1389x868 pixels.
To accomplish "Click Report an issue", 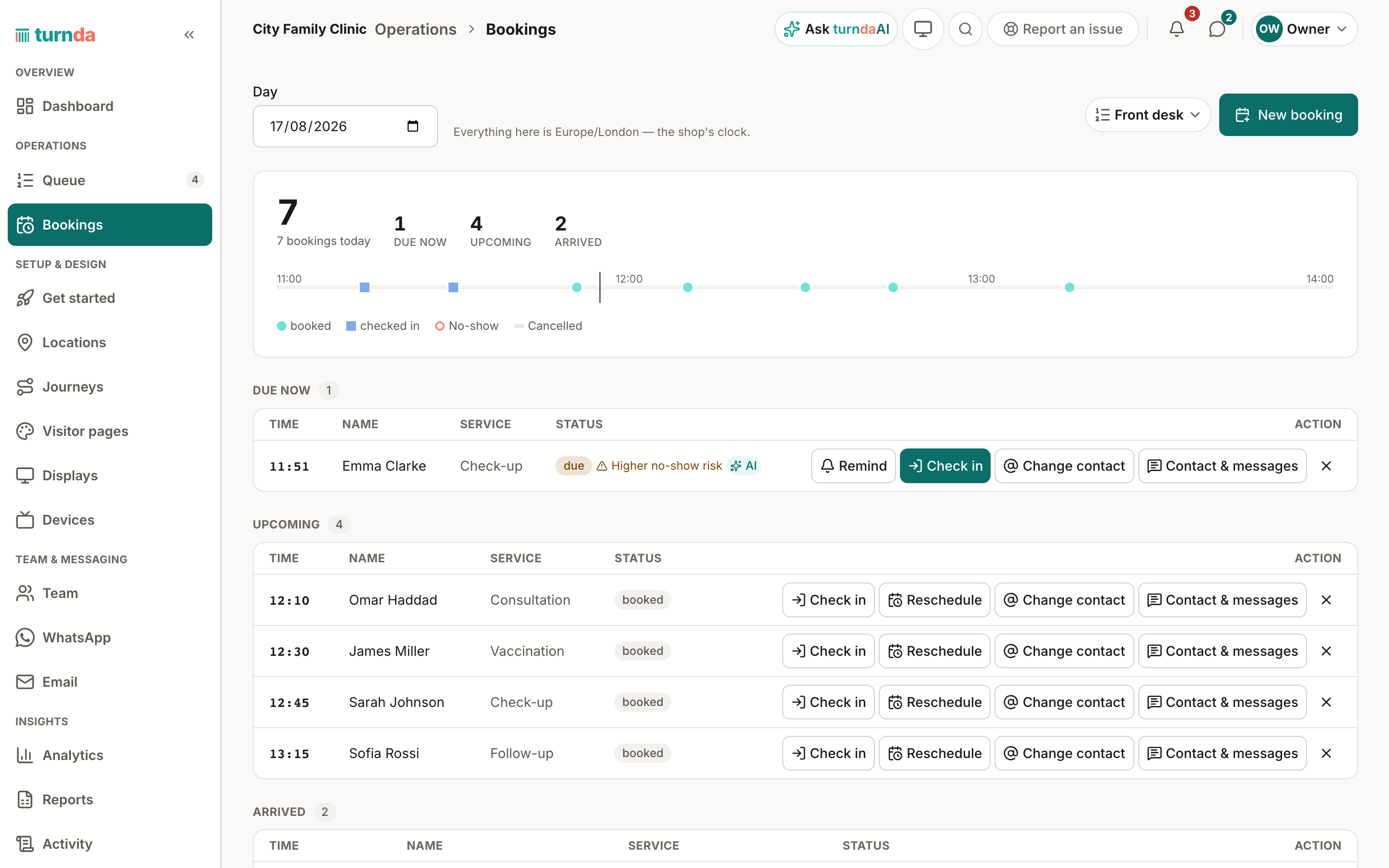I will 1062,29.
